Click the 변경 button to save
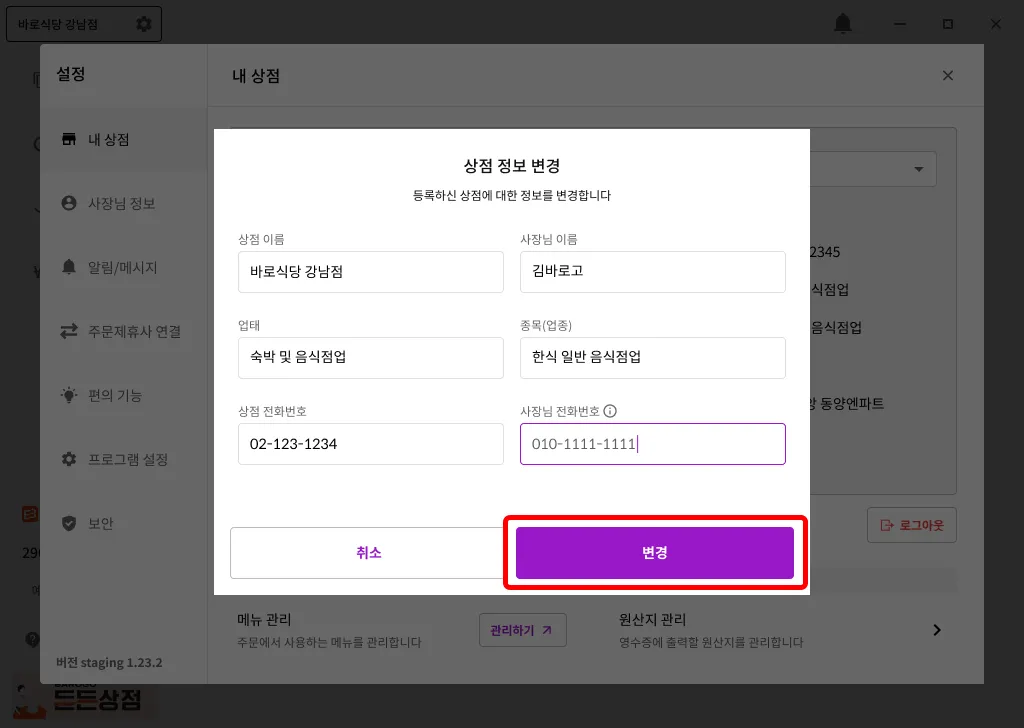This screenshot has width=1024, height=728. (x=654, y=553)
